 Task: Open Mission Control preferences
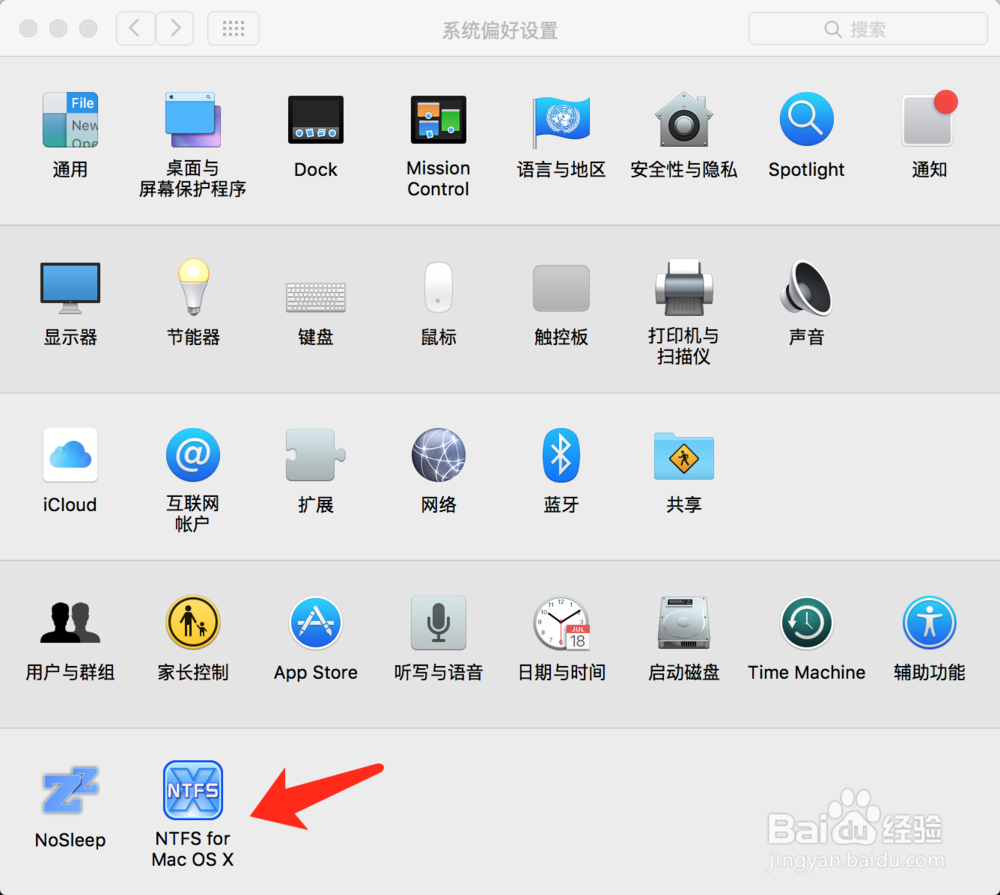438,120
